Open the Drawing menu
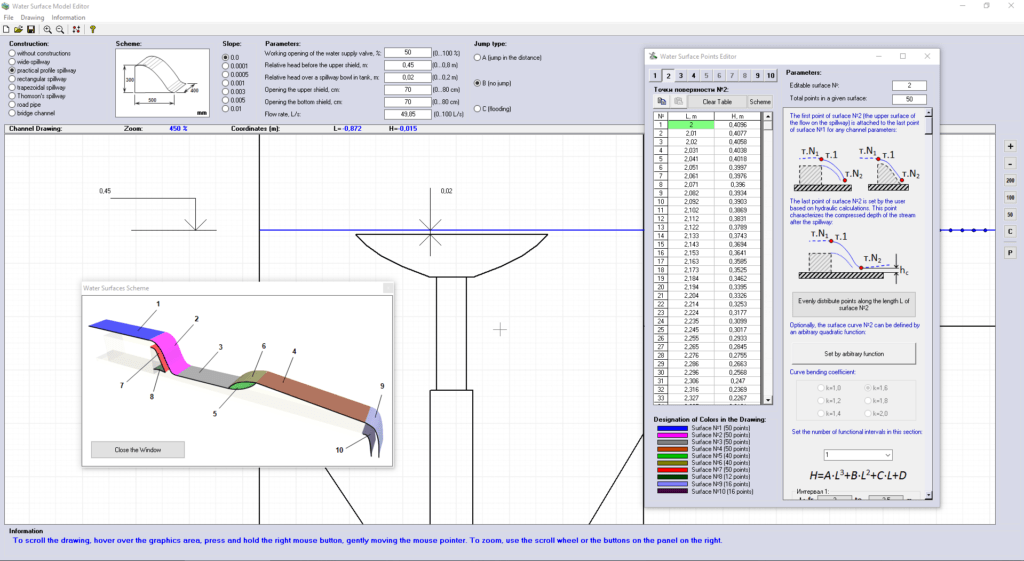The width and height of the screenshot is (1024, 561). [x=33, y=18]
